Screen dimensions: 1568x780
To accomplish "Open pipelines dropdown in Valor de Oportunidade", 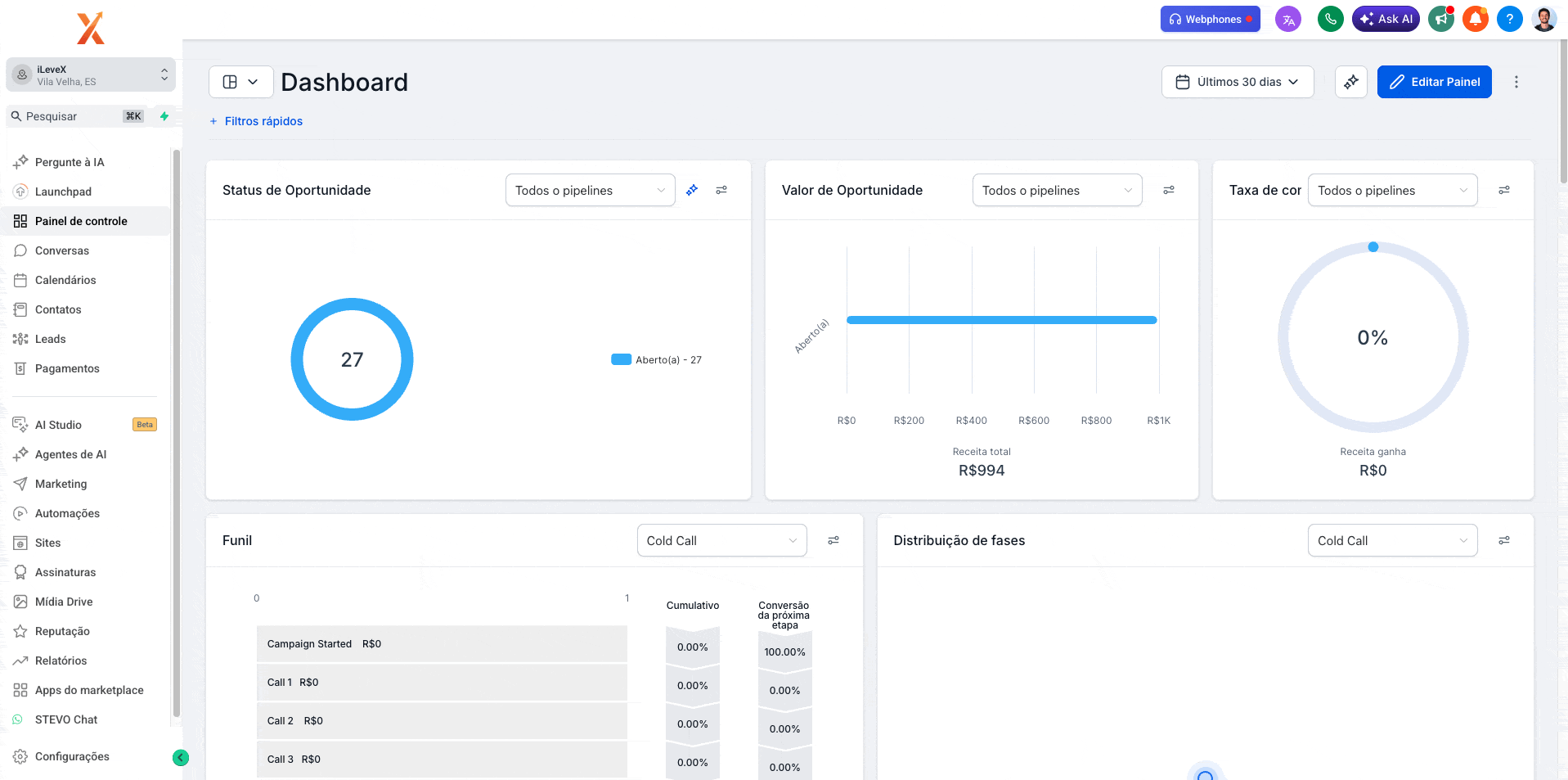I will pyautogui.click(x=1058, y=190).
